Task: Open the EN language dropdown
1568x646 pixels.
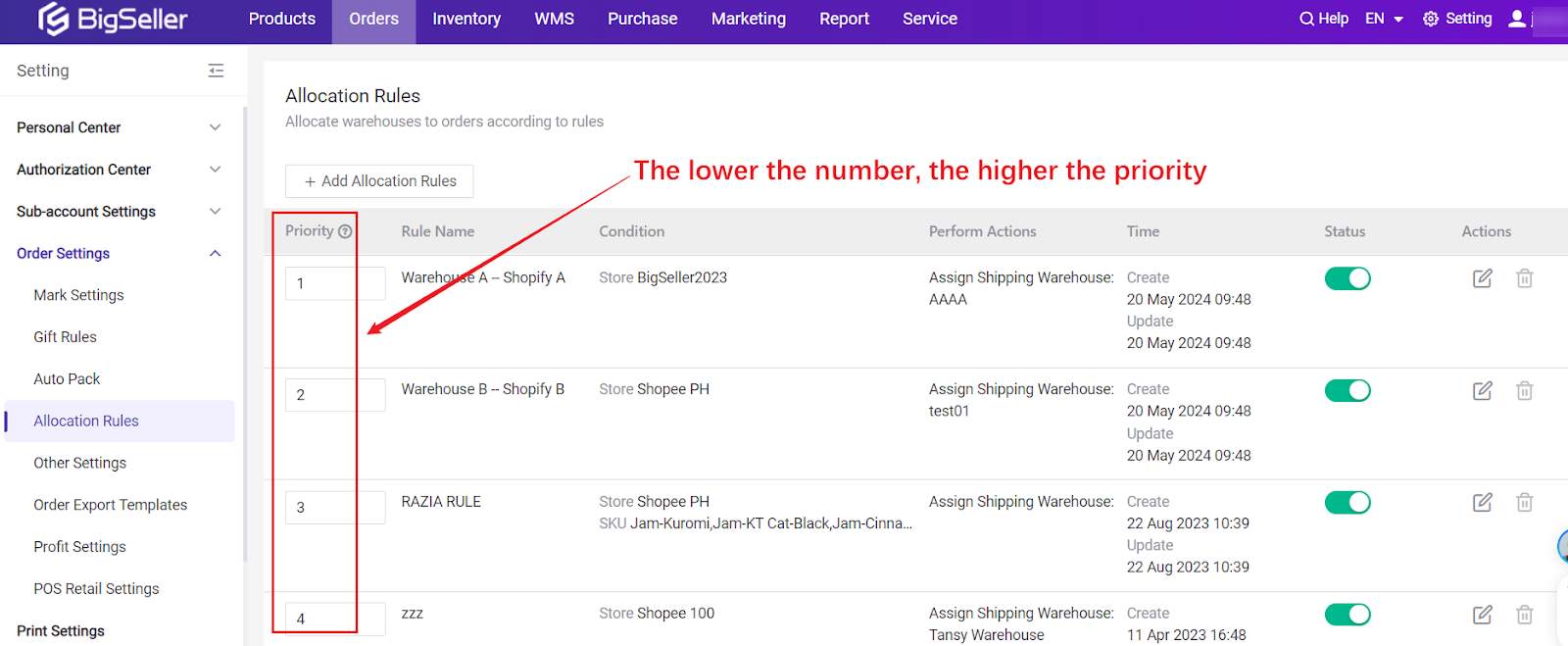Action: [1384, 19]
